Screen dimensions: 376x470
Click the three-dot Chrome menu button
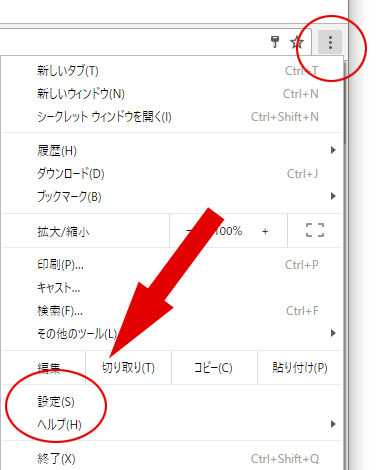click(x=330, y=42)
